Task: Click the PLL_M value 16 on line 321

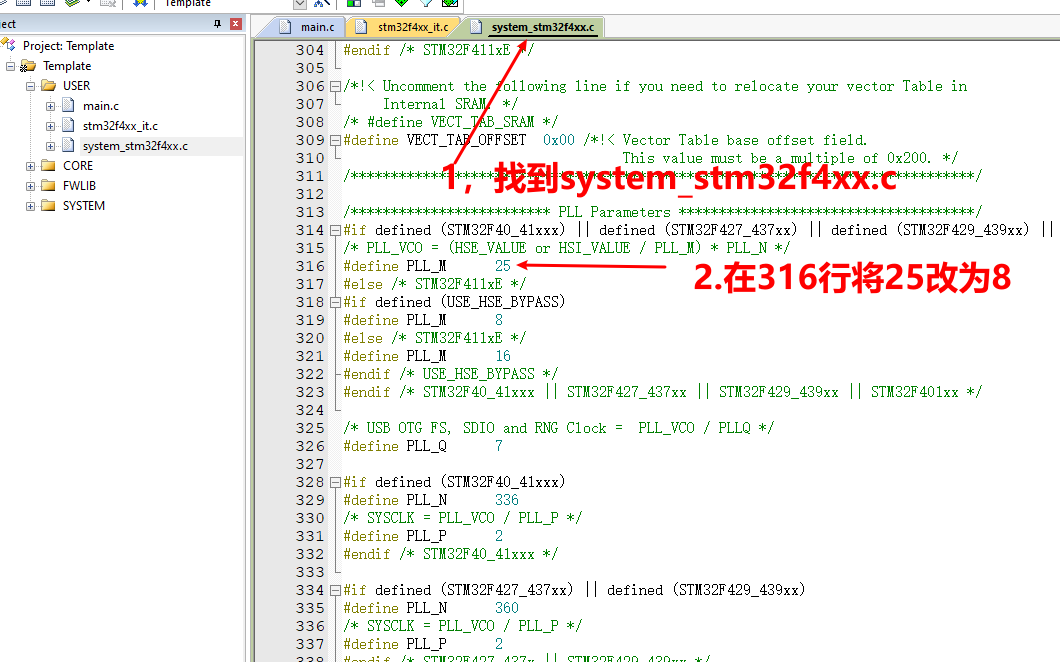Action: point(503,356)
